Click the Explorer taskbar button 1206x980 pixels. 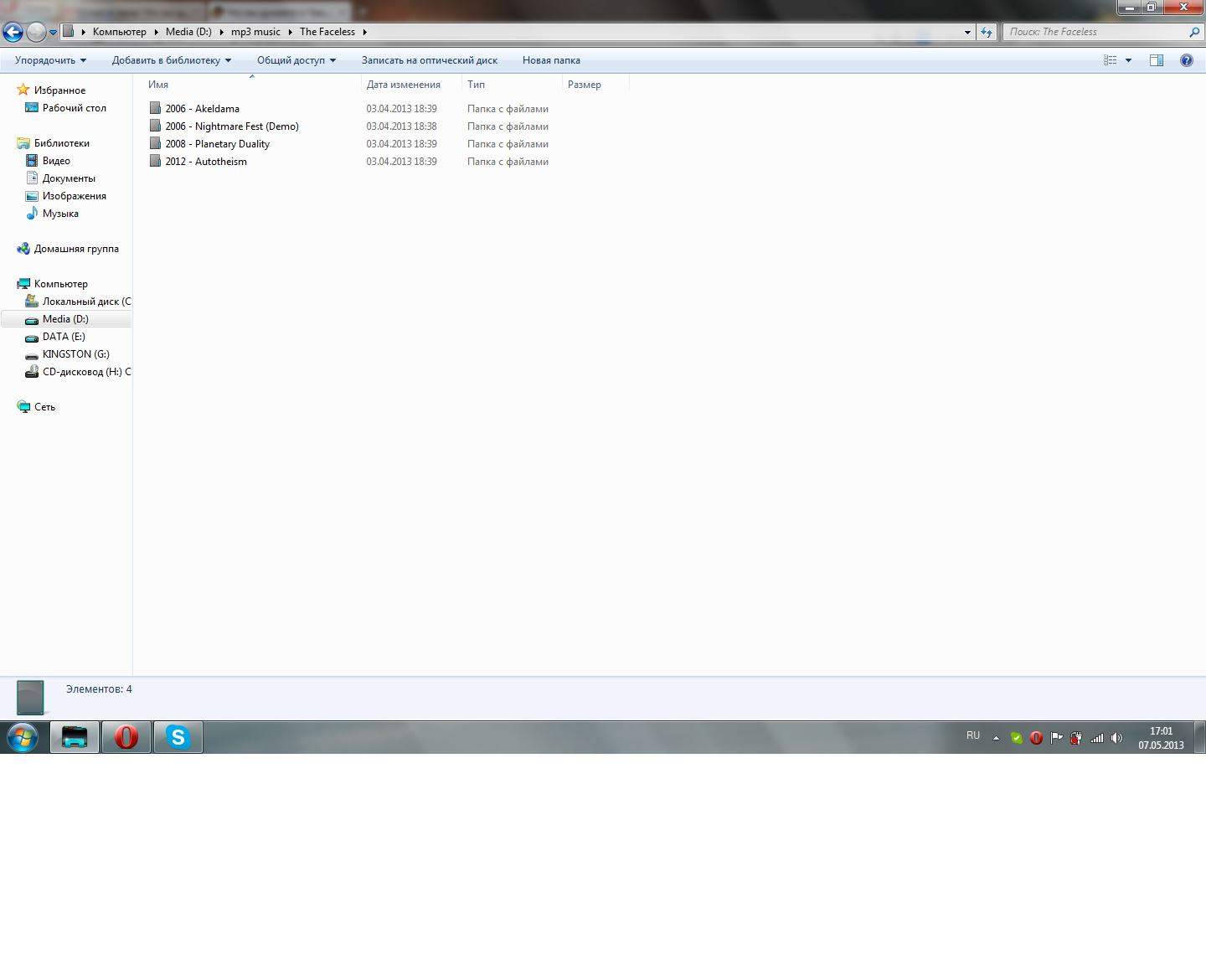click(75, 737)
